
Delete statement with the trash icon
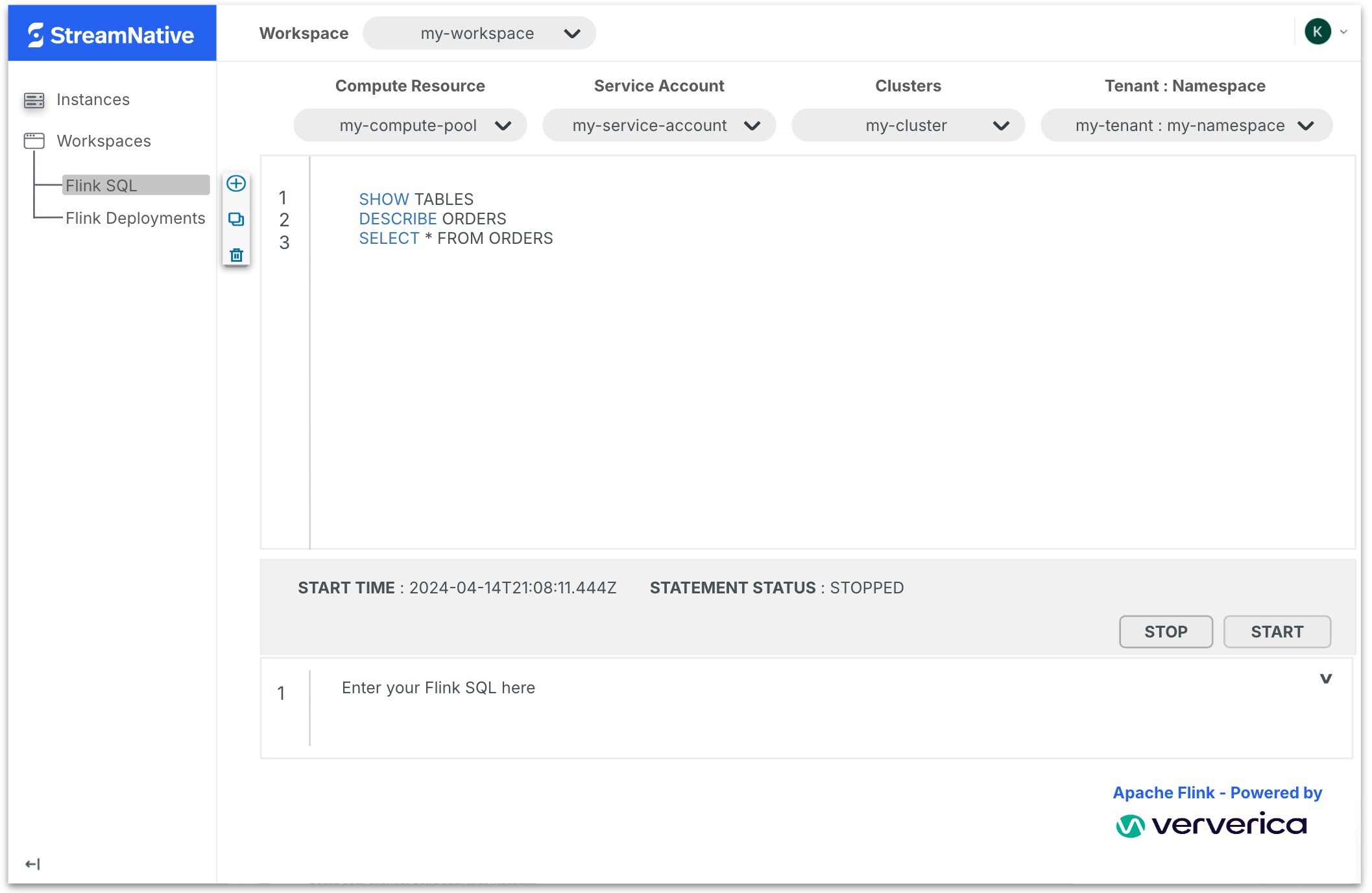[236, 255]
